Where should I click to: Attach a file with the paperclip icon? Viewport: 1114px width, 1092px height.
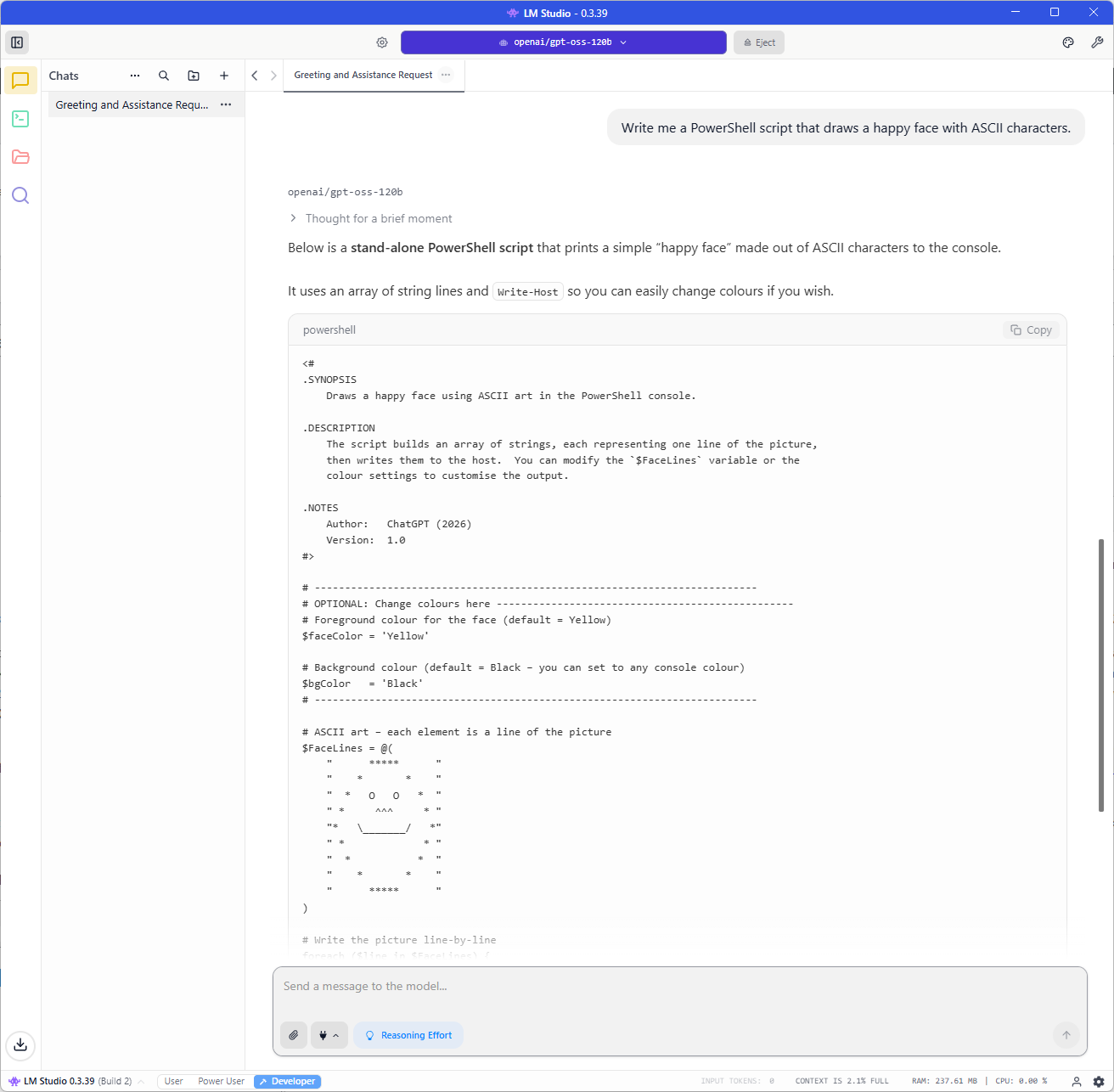(x=294, y=1035)
